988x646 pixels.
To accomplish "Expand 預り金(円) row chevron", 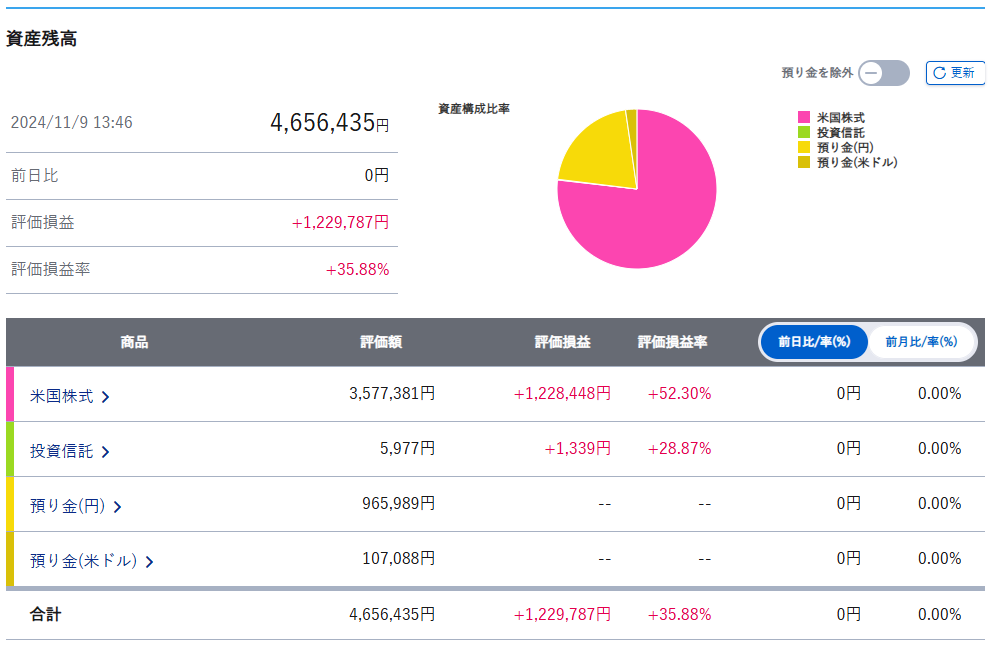I will point(118,507).
